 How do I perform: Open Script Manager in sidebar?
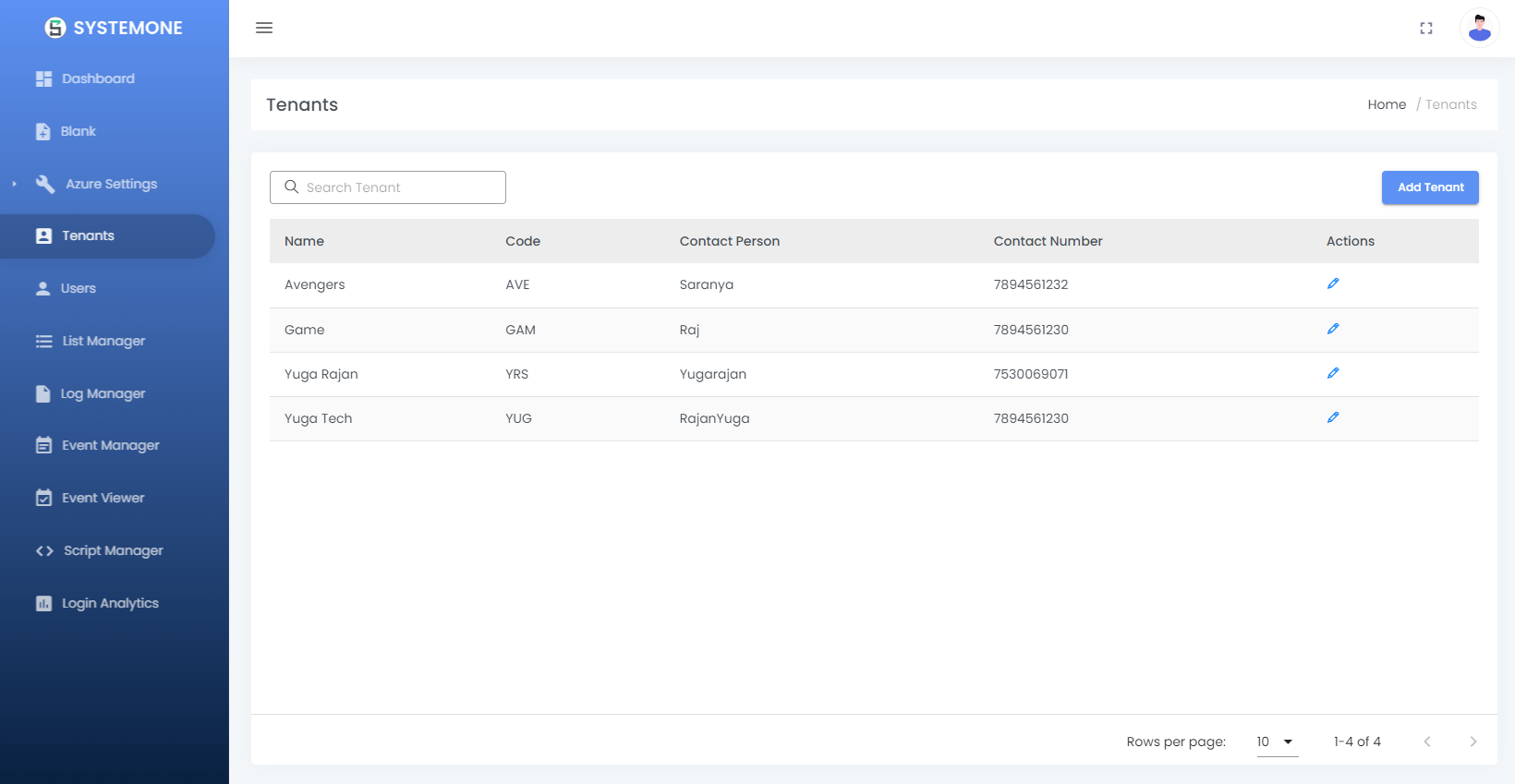(x=113, y=550)
